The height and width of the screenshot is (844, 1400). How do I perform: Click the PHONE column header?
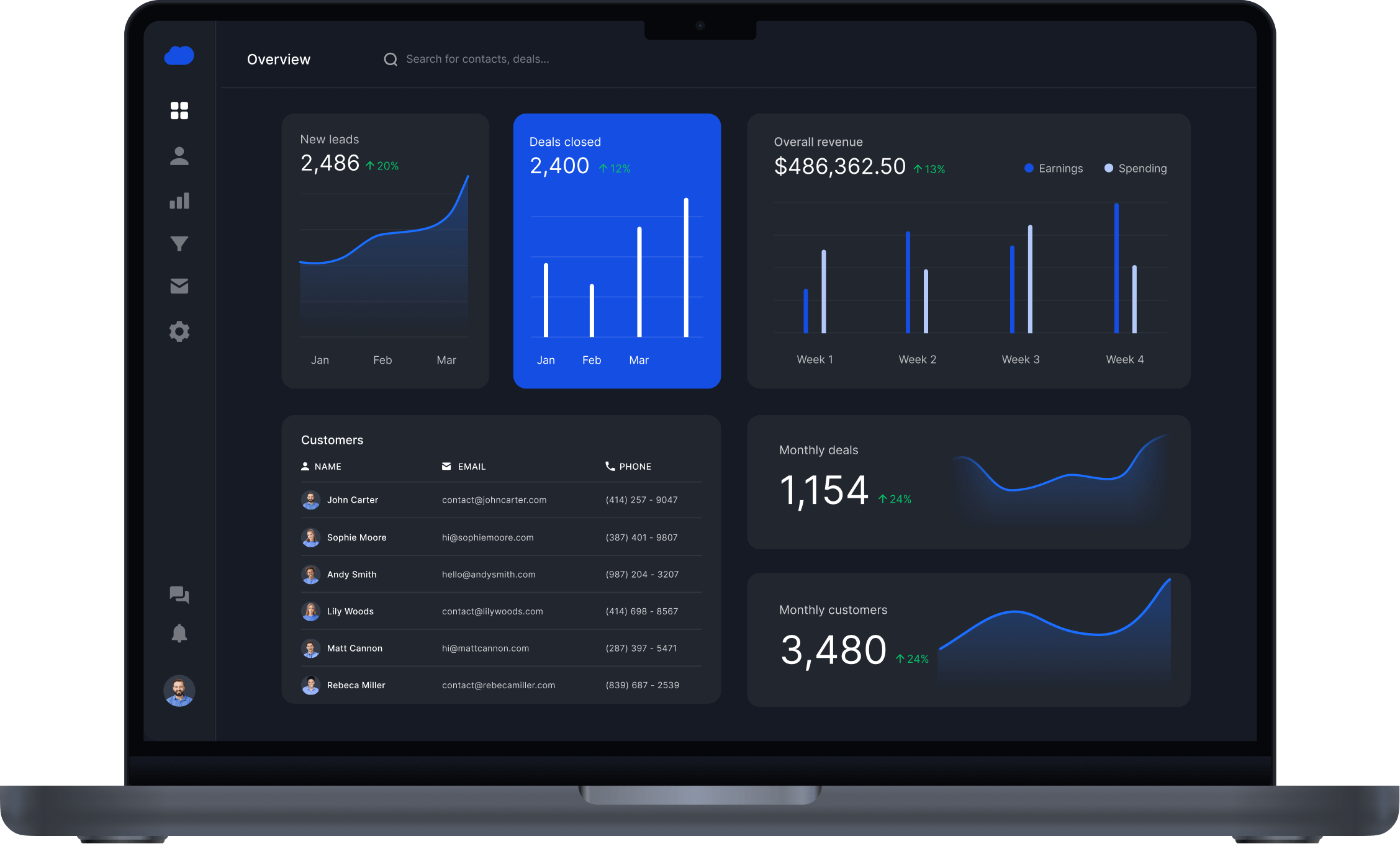click(635, 467)
